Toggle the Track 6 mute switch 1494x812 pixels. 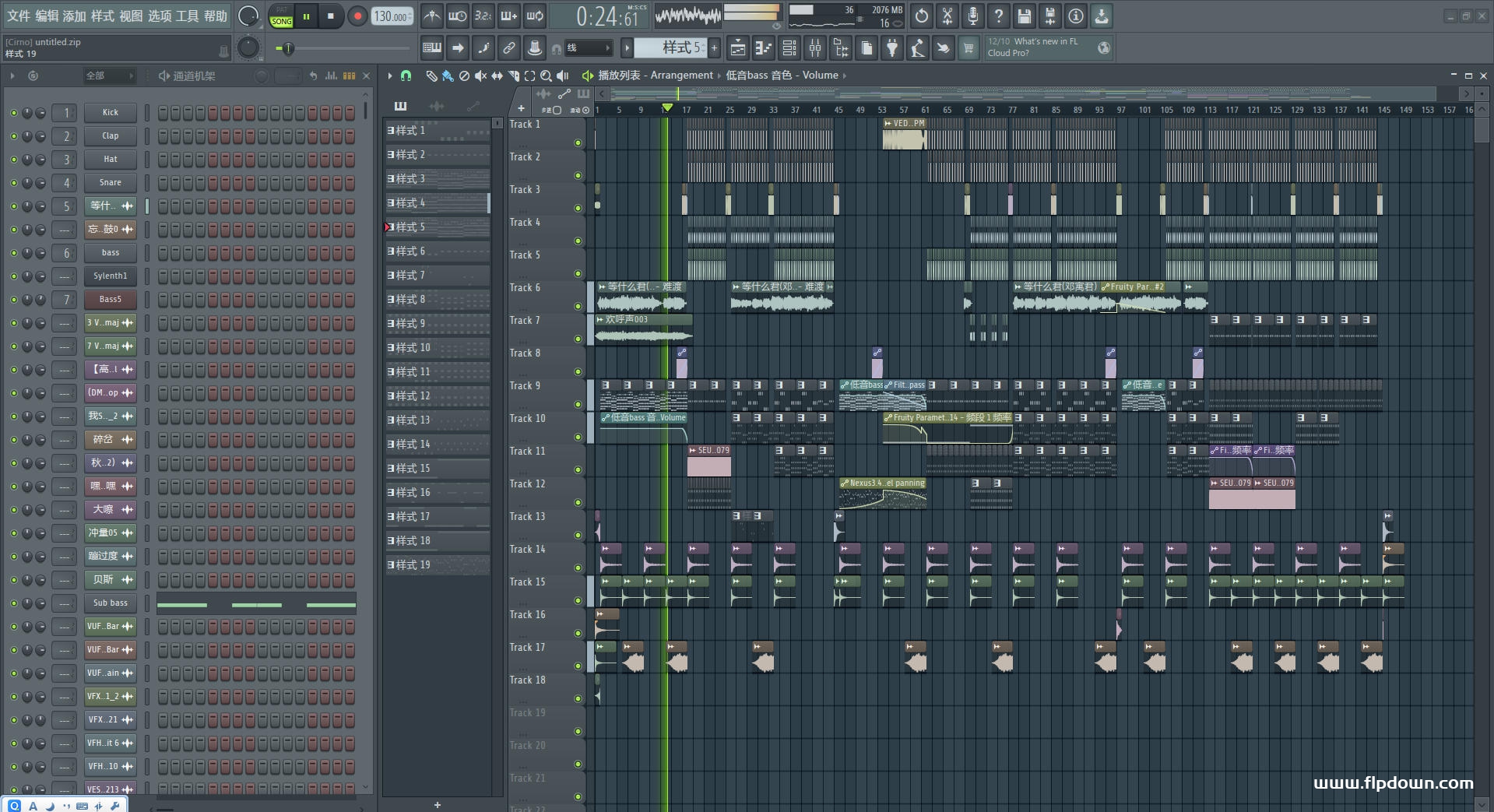(x=578, y=307)
